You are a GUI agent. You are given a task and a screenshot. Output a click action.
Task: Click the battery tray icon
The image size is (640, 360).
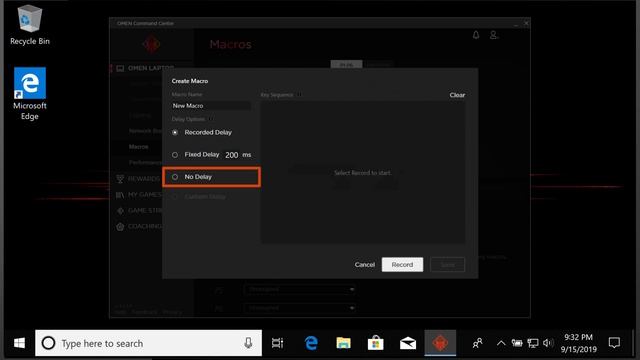pos(517,343)
